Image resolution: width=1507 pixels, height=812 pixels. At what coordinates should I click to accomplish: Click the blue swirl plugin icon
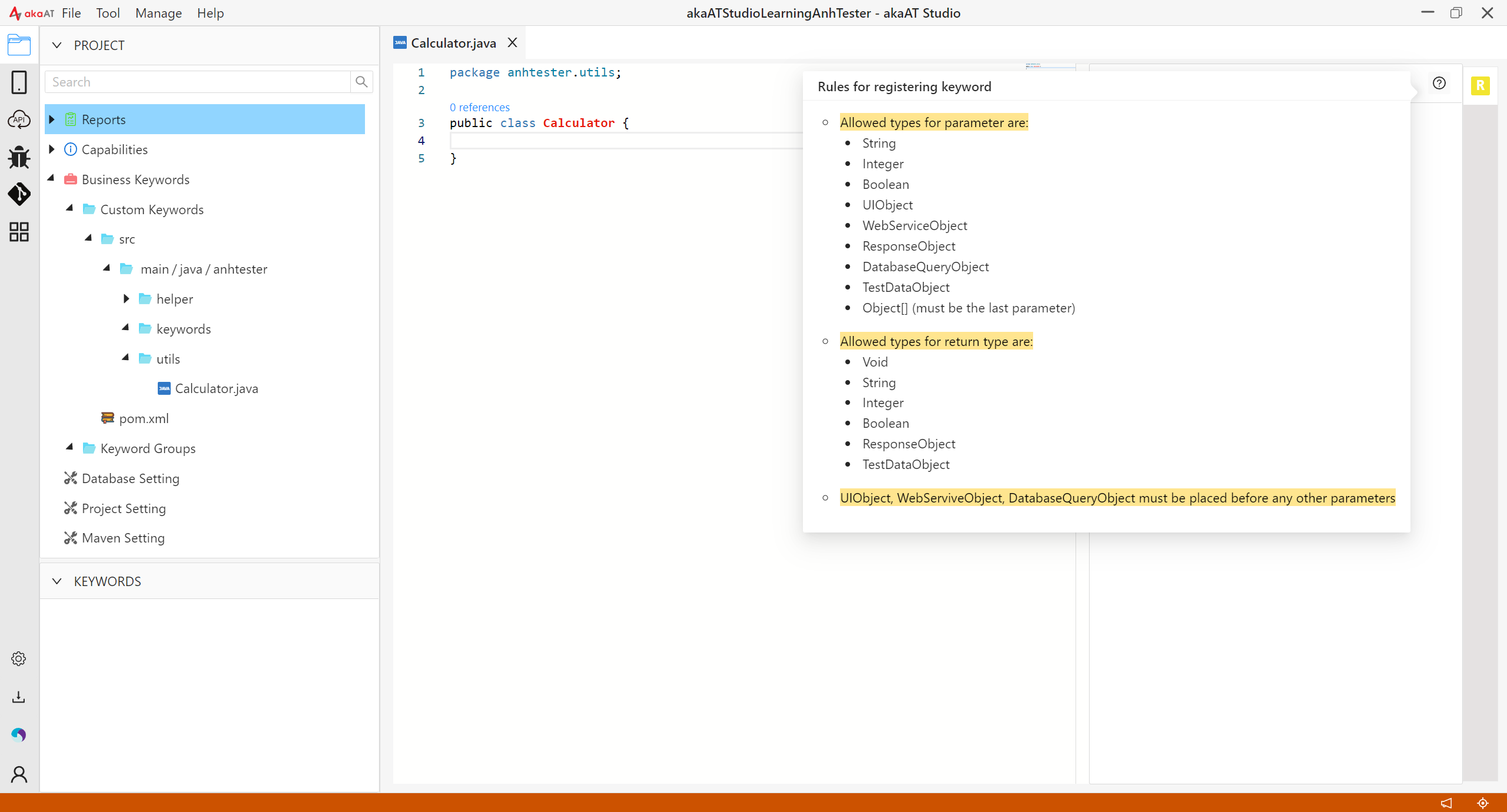(x=19, y=734)
